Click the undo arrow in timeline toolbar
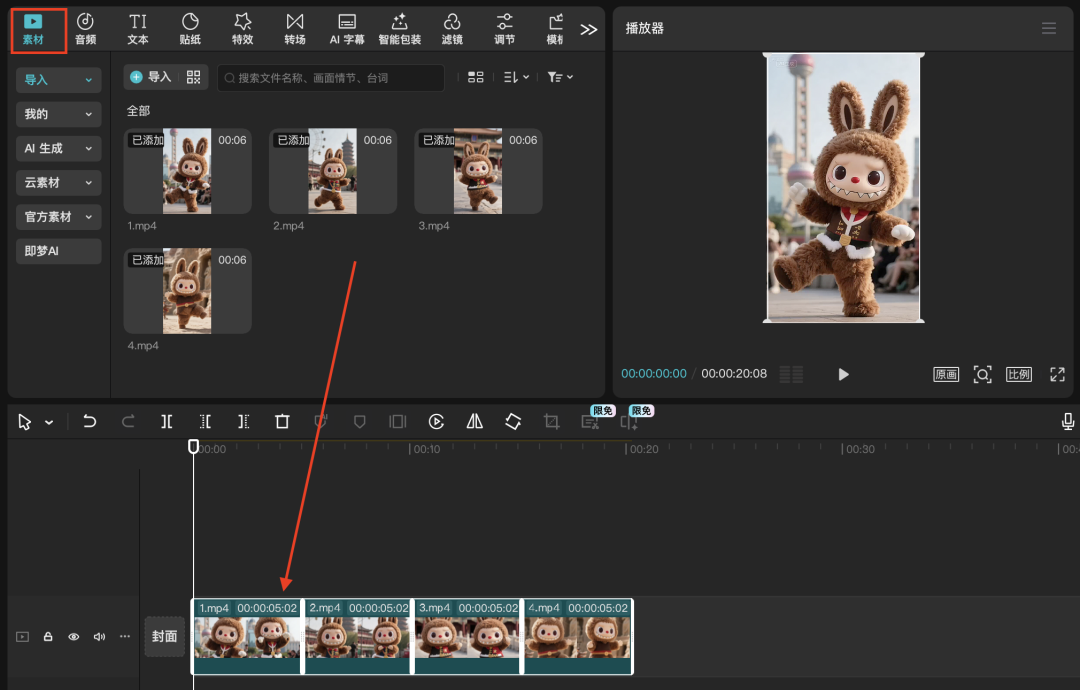The width and height of the screenshot is (1080, 690). point(90,422)
